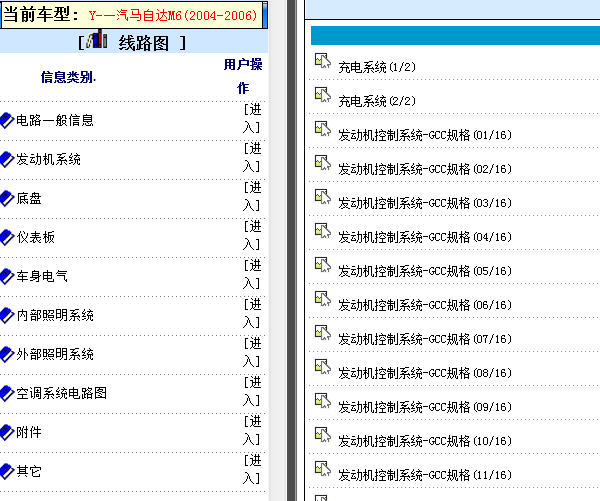Screen dimensions: 600x501
Task: Click [进入] for 仪表板
Action: point(252,235)
